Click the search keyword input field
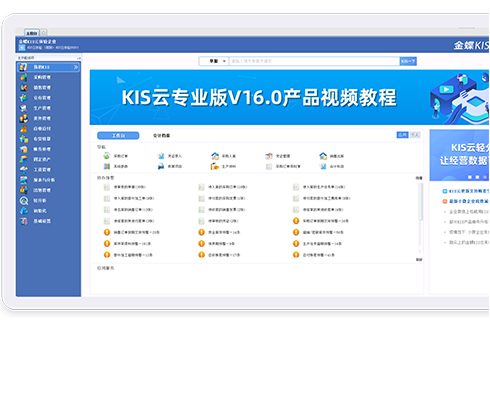Screen dimensions: 490x420 [x=314, y=61]
